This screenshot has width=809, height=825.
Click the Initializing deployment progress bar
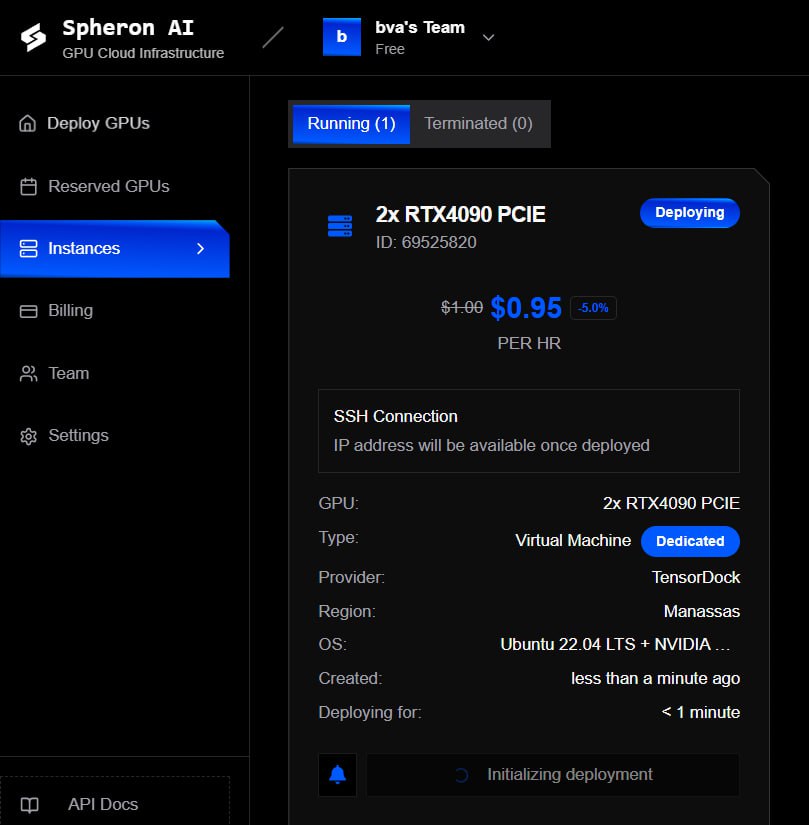coord(553,775)
